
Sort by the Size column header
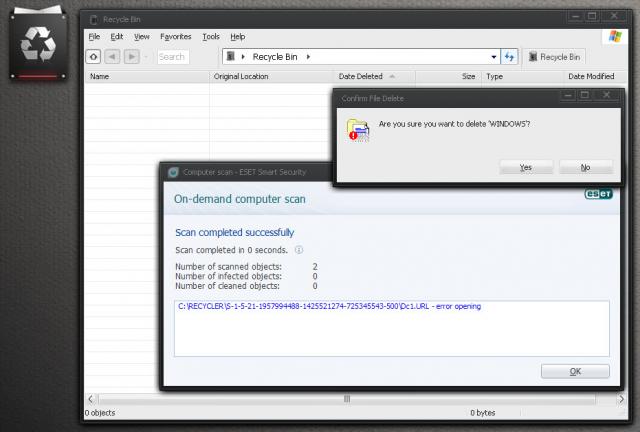coord(449,76)
